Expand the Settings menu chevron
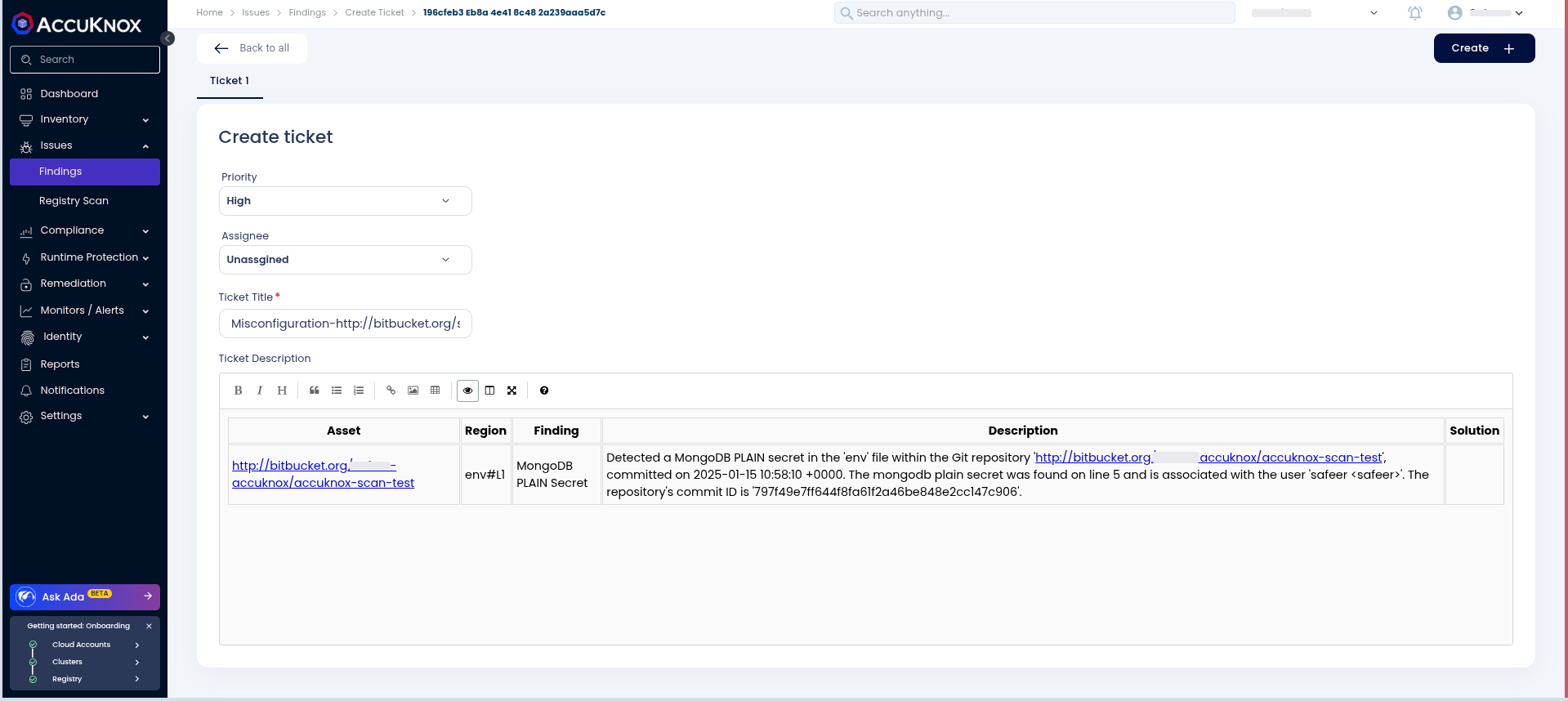 [145, 417]
